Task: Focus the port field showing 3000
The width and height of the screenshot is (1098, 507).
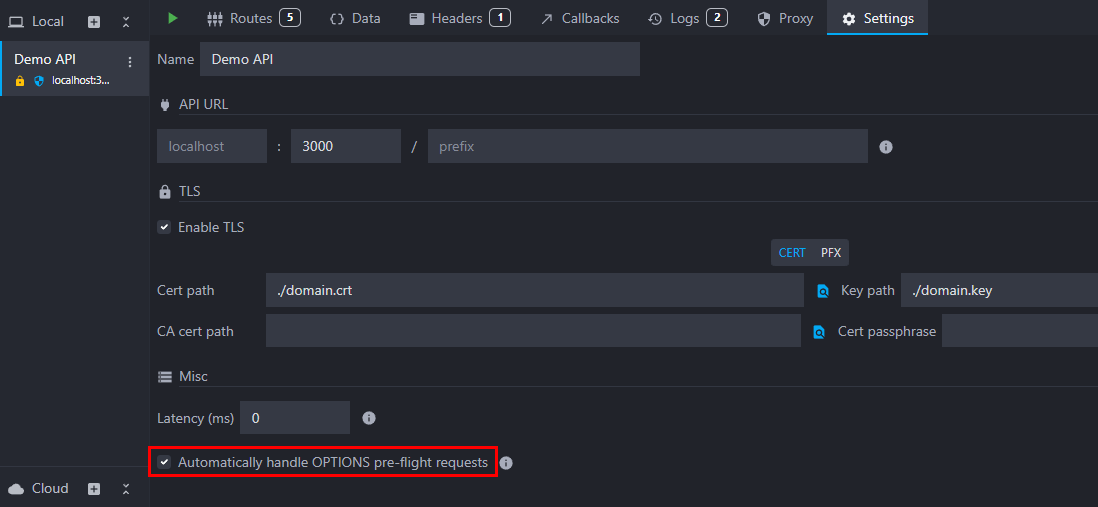Action: (x=345, y=146)
